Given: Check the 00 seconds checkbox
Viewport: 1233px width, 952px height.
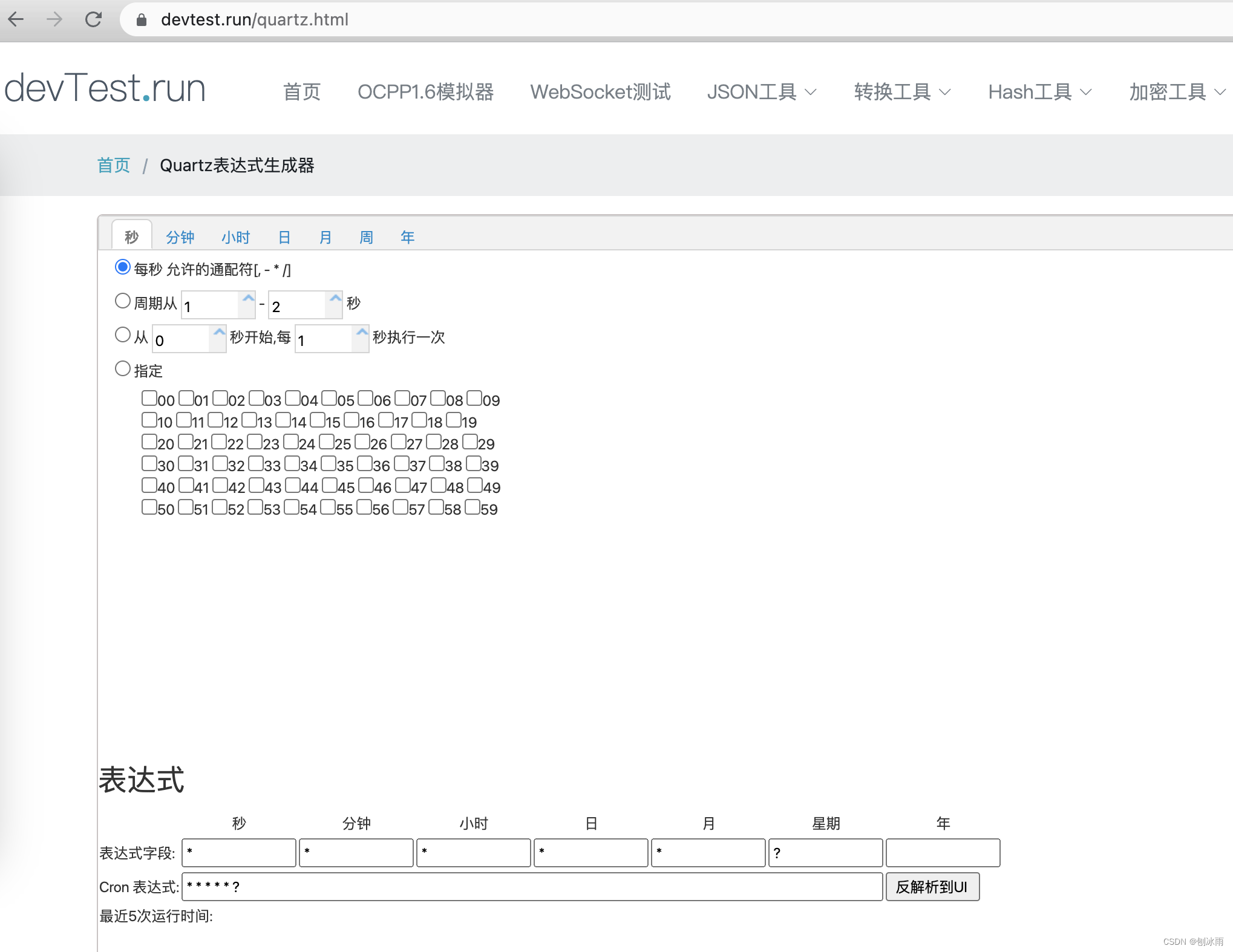Looking at the screenshot, I should (x=149, y=398).
